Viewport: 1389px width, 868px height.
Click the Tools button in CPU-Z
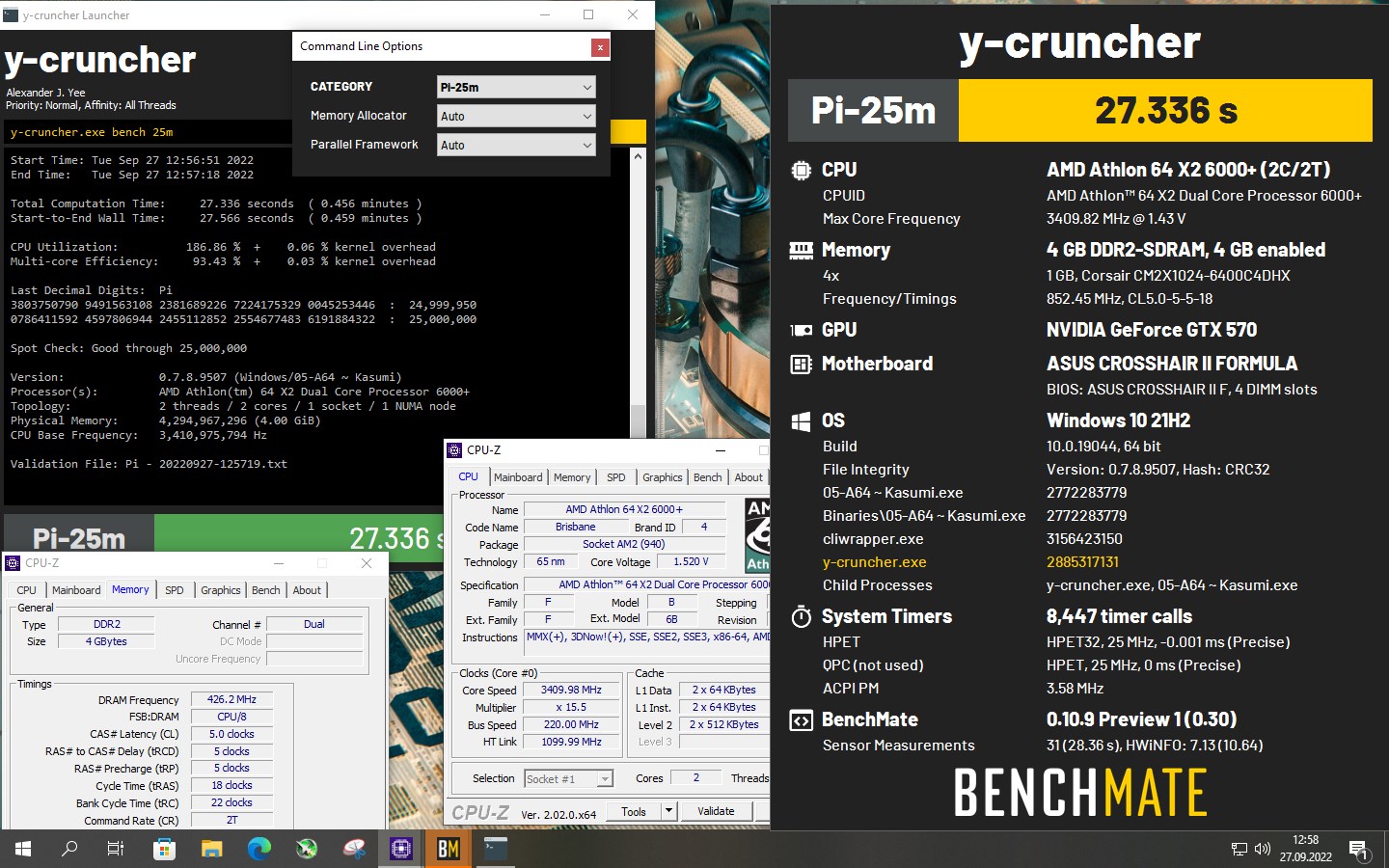[634, 811]
